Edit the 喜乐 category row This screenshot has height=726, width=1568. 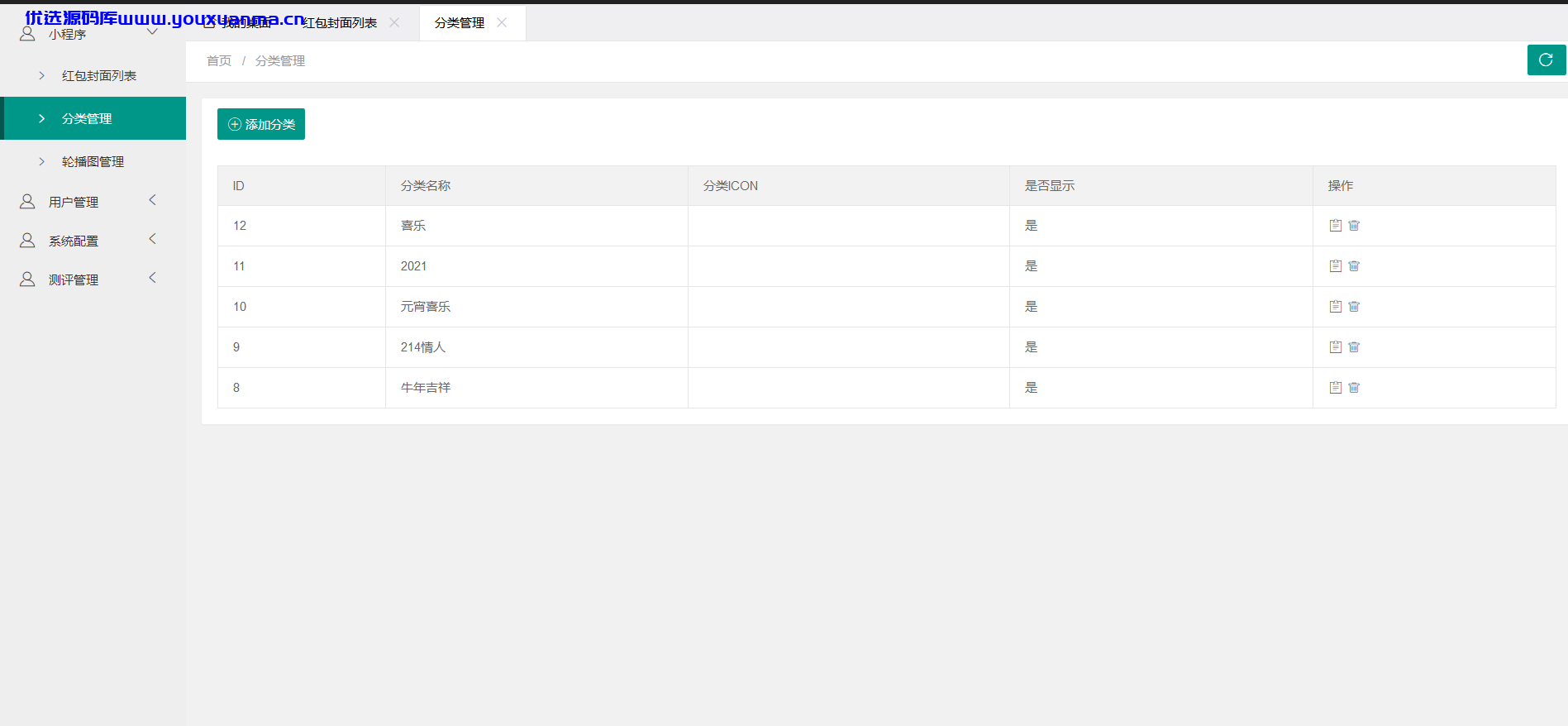(1335, 225)
